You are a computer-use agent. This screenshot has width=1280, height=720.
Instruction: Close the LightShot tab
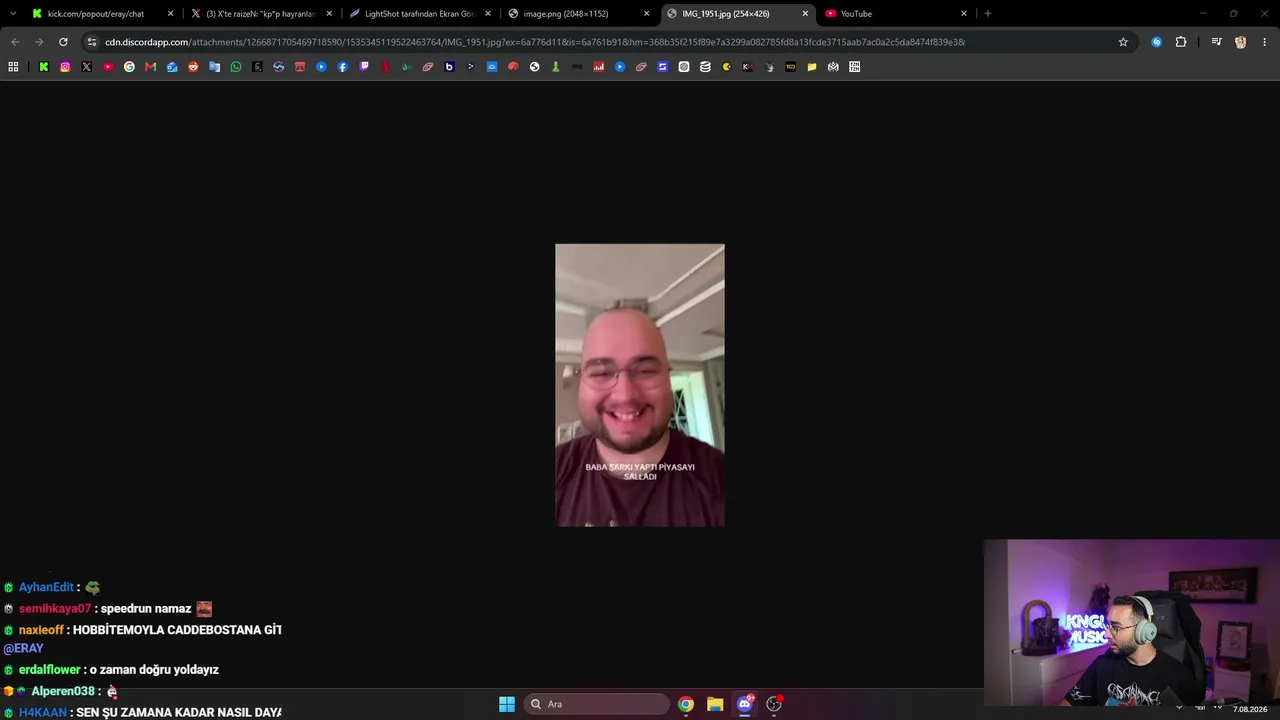488,14
